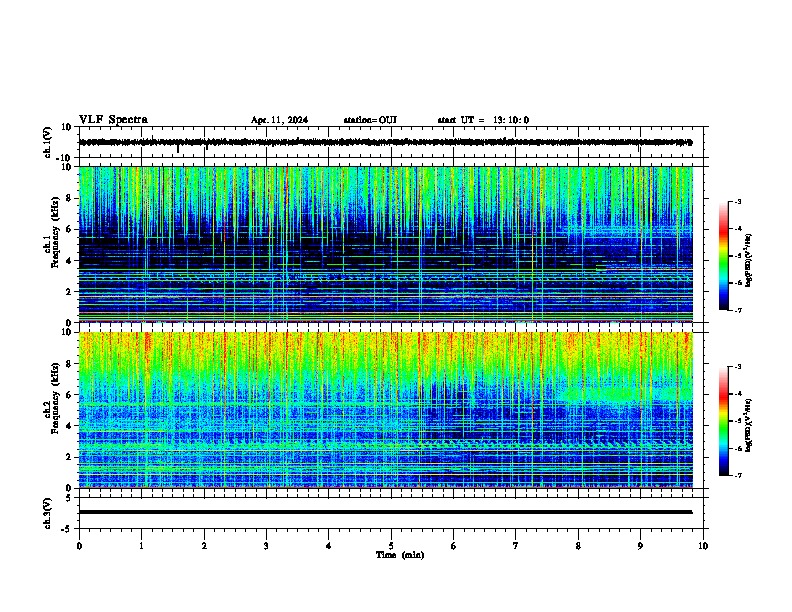
Task: Click the 'VLF Spectra' title text
Action: coord(113,120)
